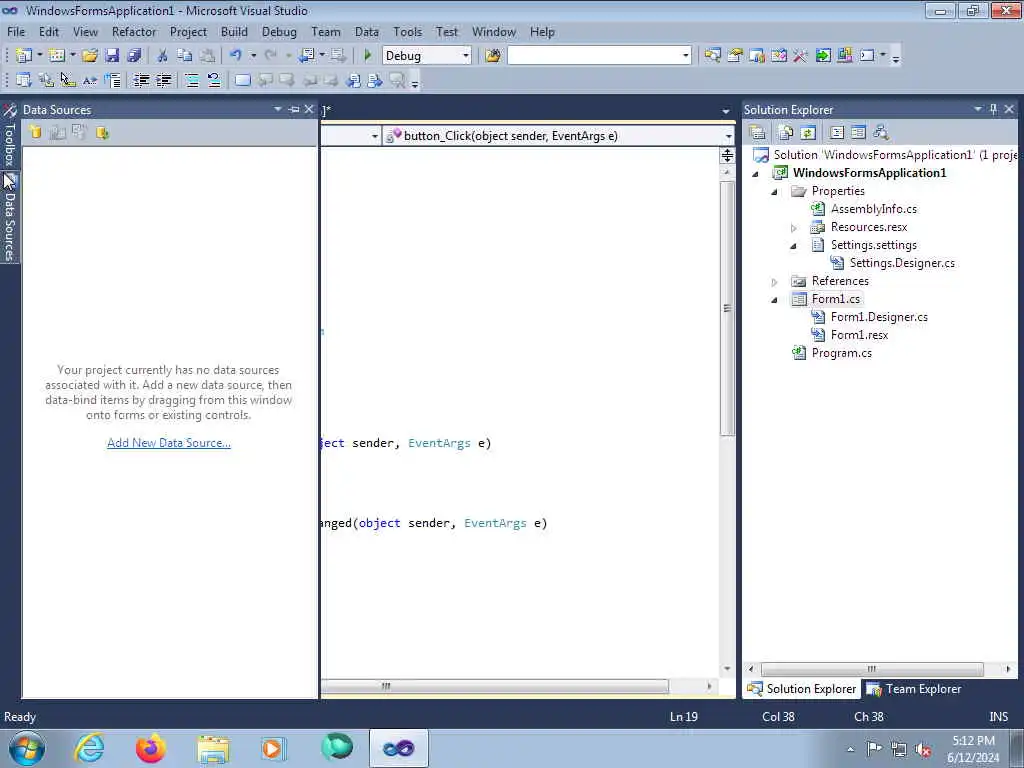Decrease line indent in text editor toolbar

point(142,80)
